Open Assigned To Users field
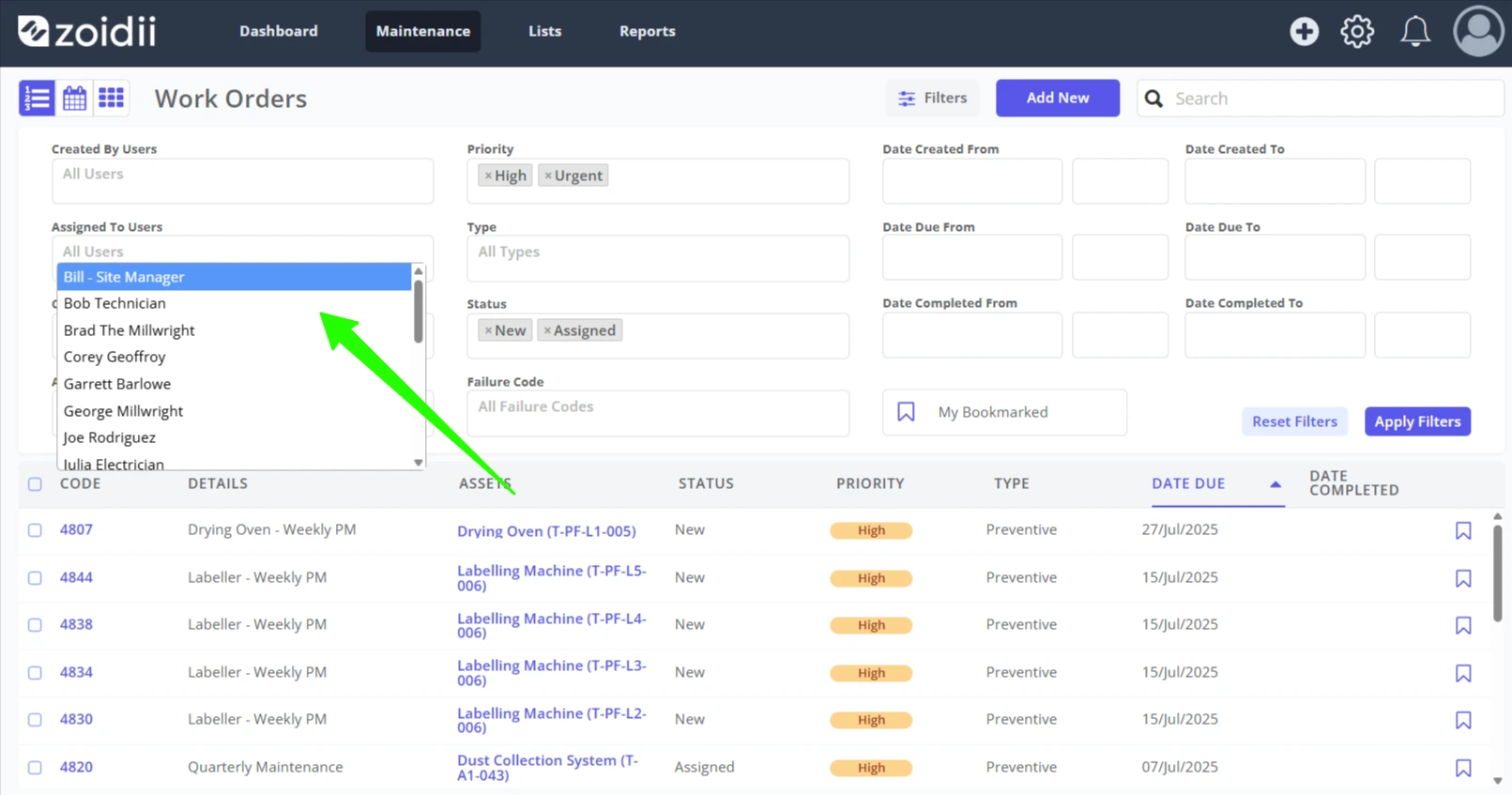This screenshot has width=1512, height=795. tap(242, 251)
